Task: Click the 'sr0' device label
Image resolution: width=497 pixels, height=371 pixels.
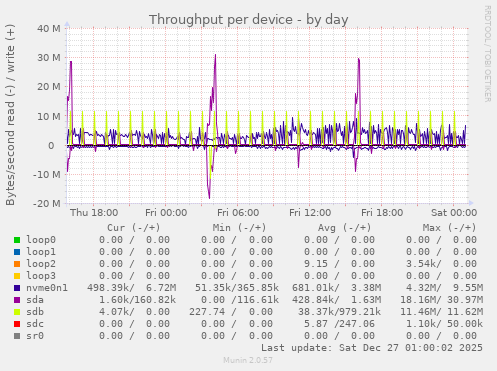Action: coord(35,336)
